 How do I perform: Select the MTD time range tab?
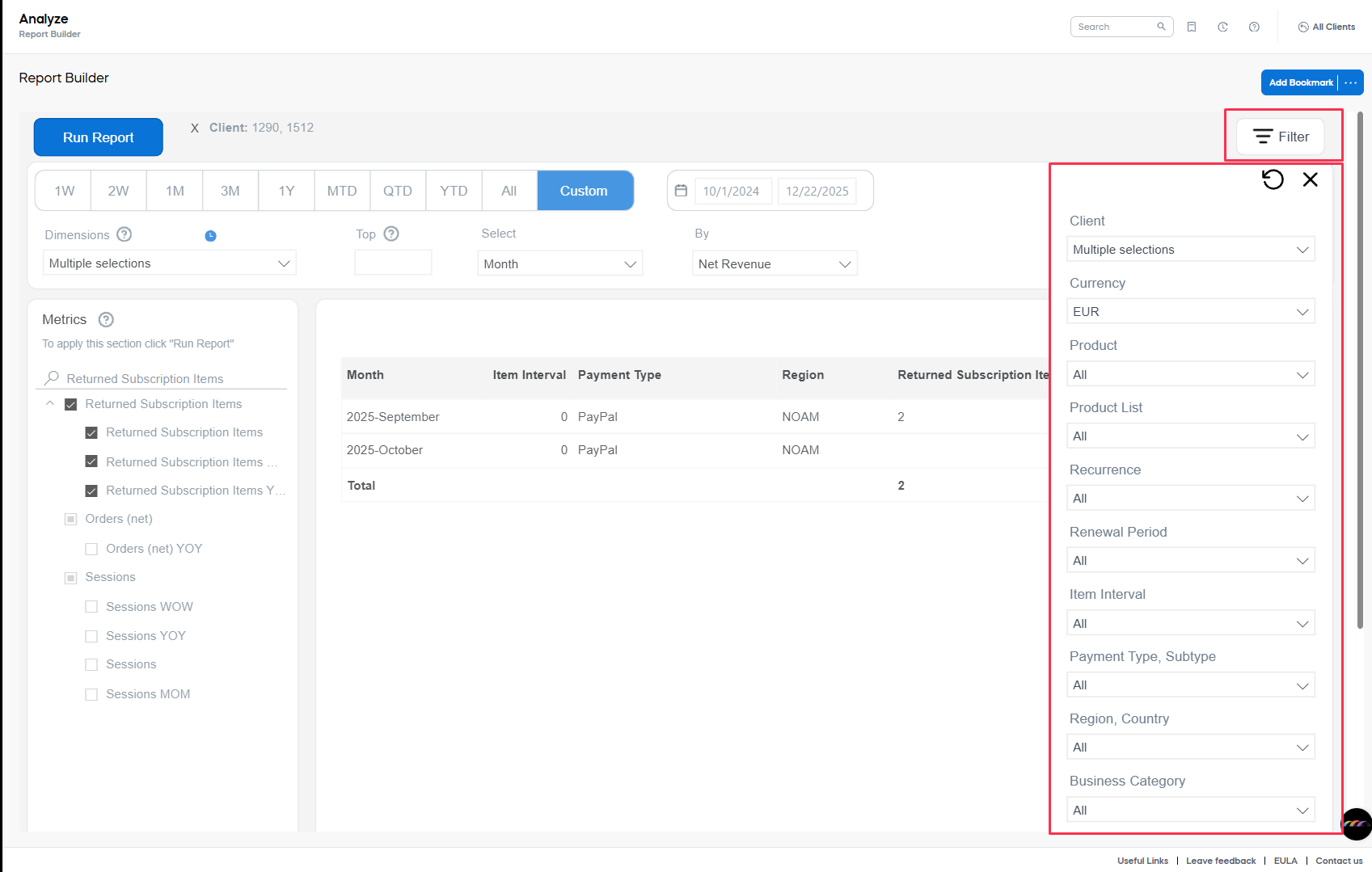click(x=341, y=190)
